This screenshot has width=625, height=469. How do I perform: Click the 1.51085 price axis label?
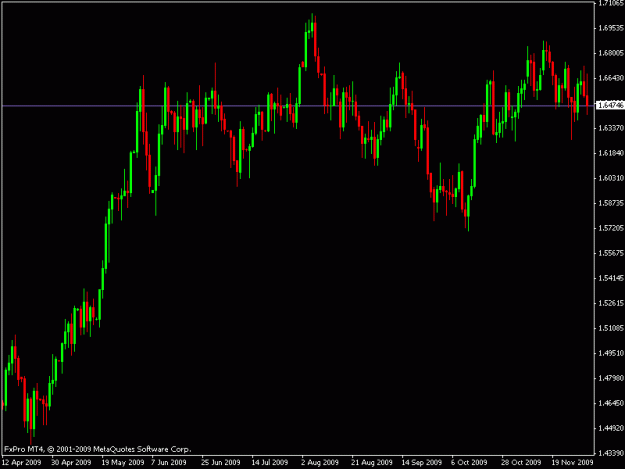point(611,328)
